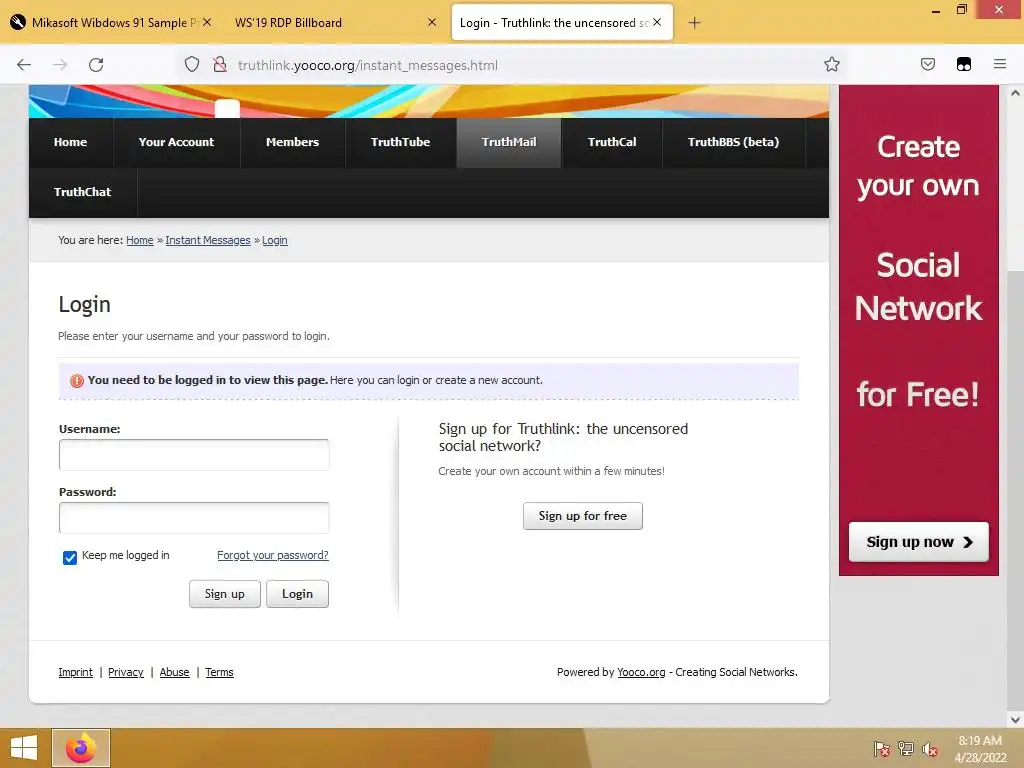Visit the Yooco.org footer link
Screen dimensions: 1024x768
[641, 672]
